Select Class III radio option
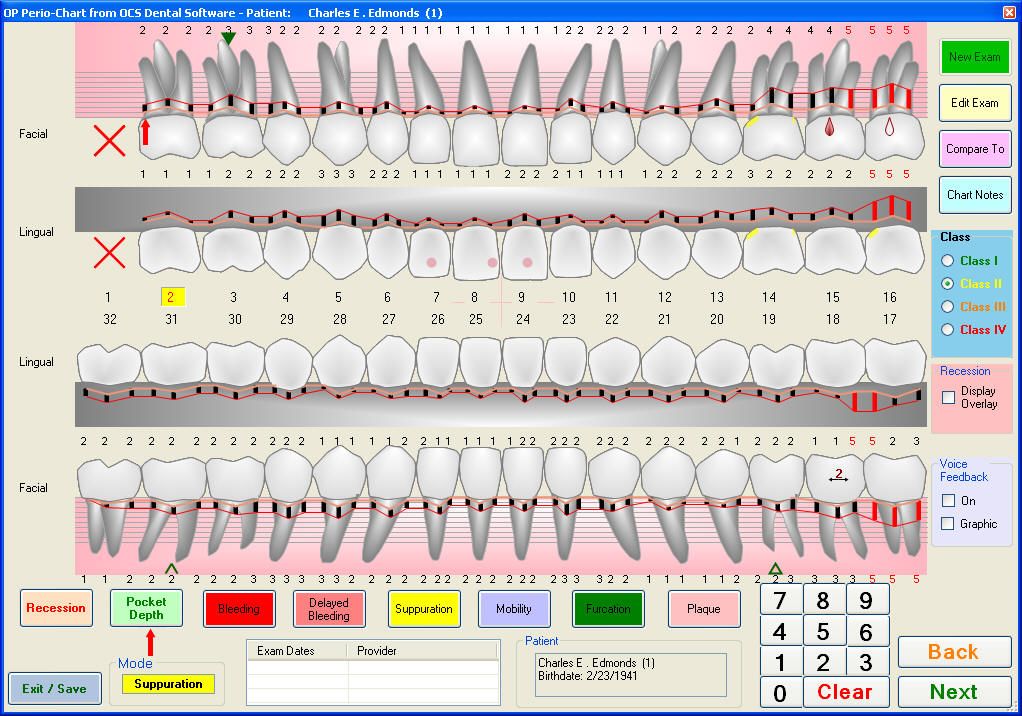This screenshot has height=716, width=1022. [948, 306]
